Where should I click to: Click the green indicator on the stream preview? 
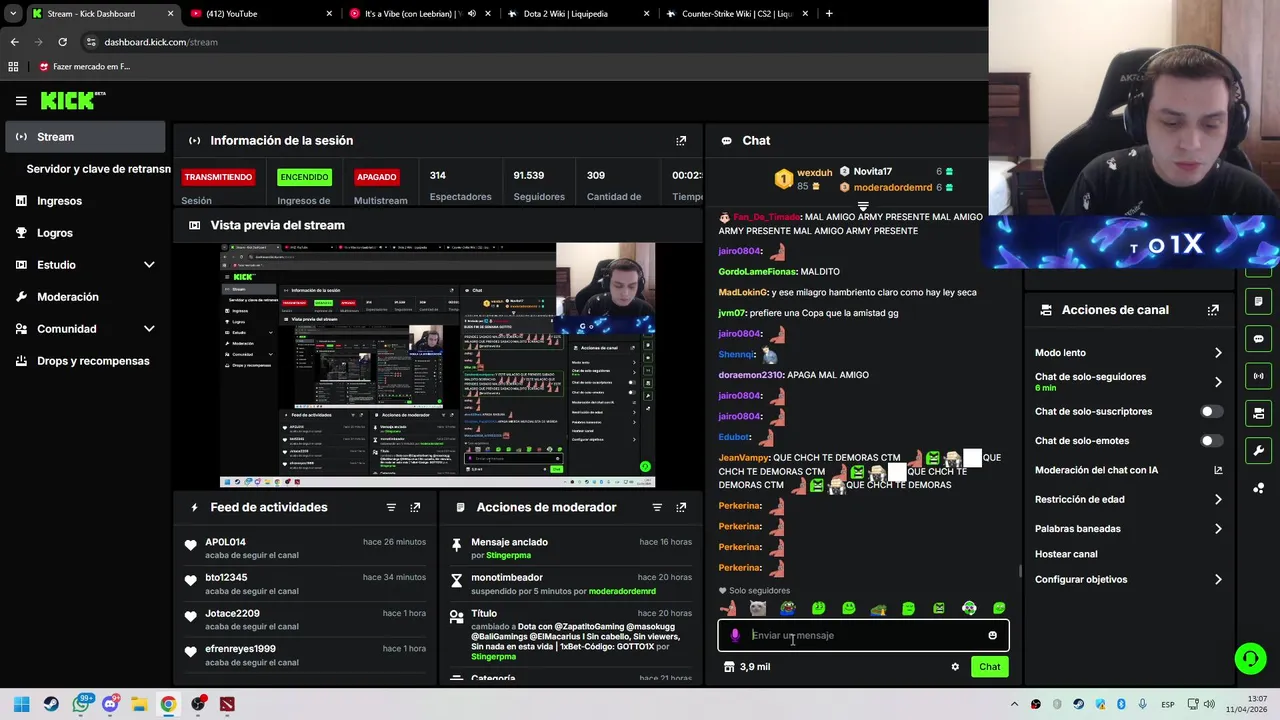pos(645,467)
